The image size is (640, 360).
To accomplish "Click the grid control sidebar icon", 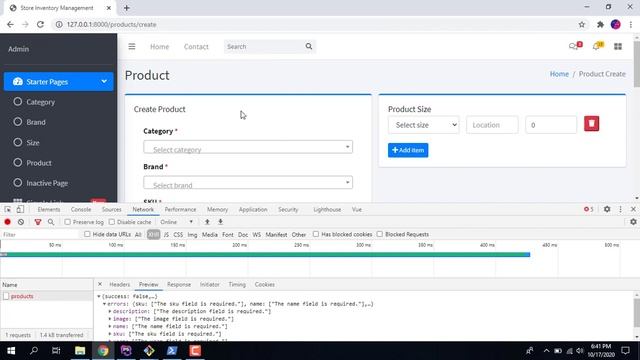I will tap(618, 47).
